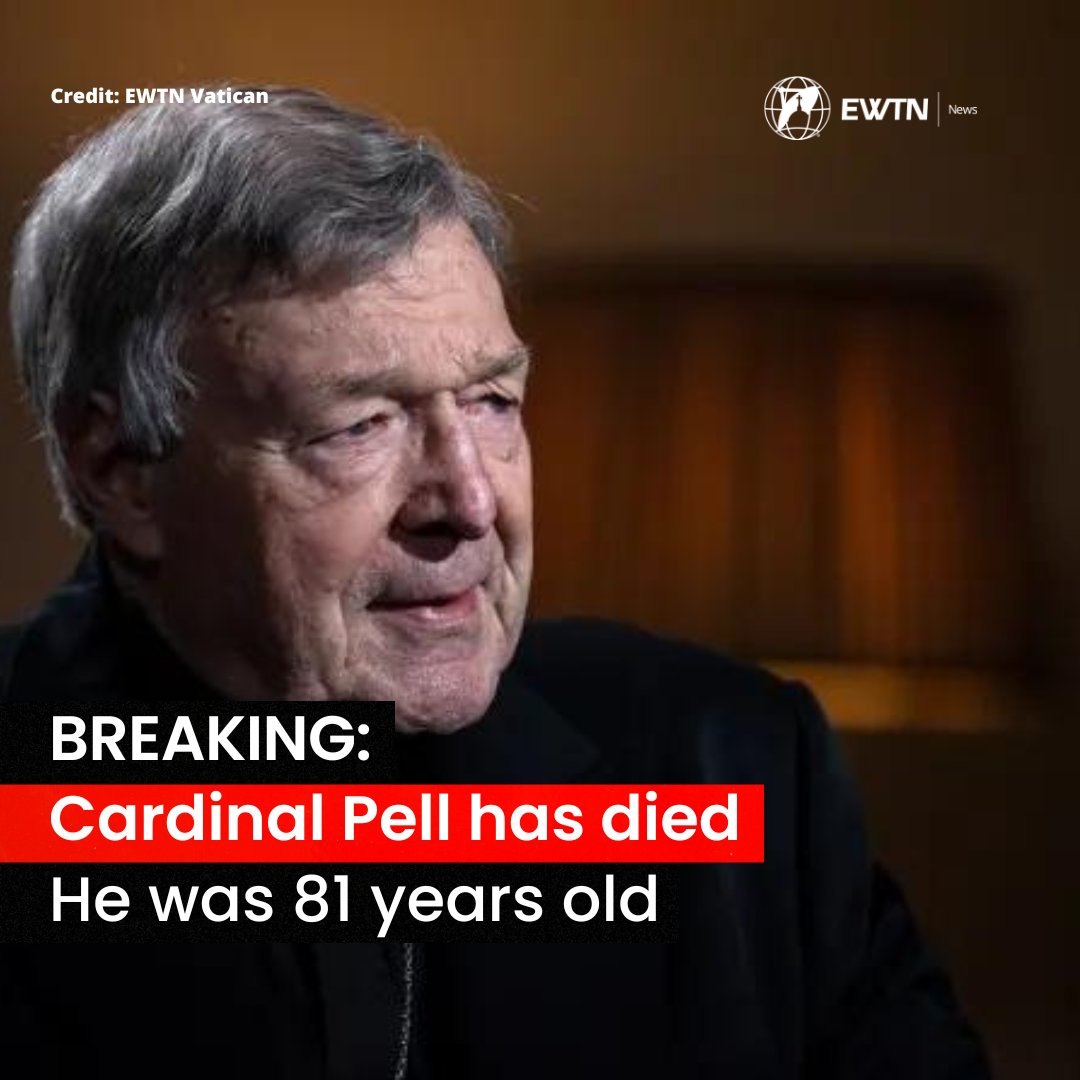The image size is (1080, 1080).
Task: Click the Credit: EWTN Vatican caption
Action: tap(159, 96)
